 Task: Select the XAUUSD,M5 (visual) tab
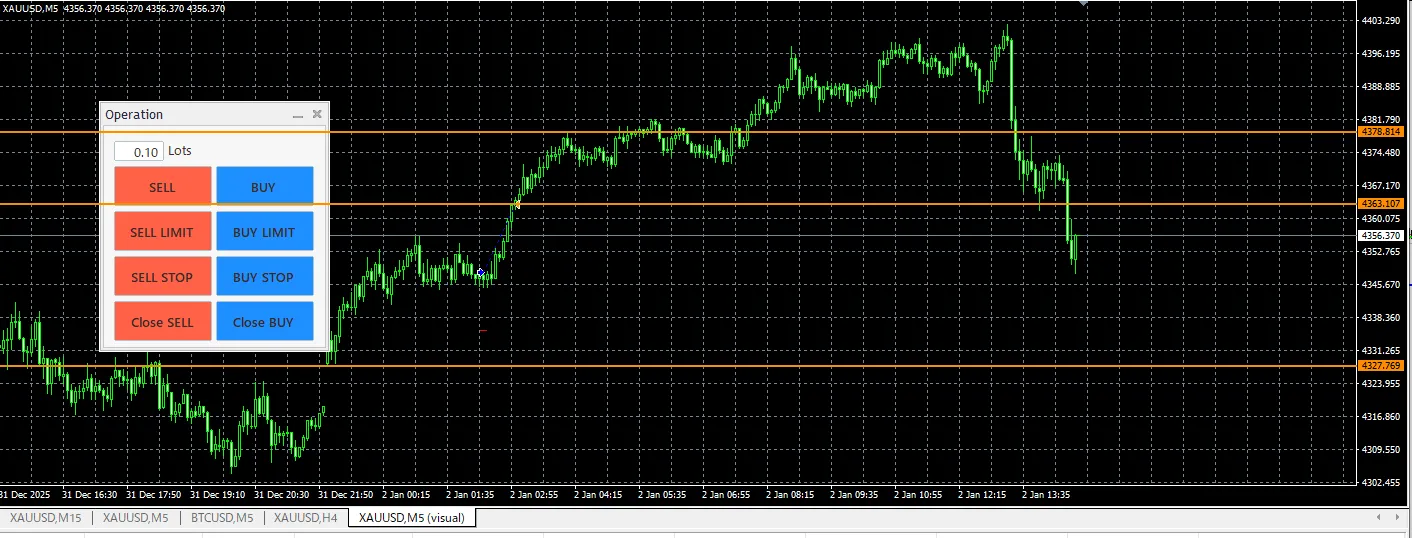click(412, 517)
